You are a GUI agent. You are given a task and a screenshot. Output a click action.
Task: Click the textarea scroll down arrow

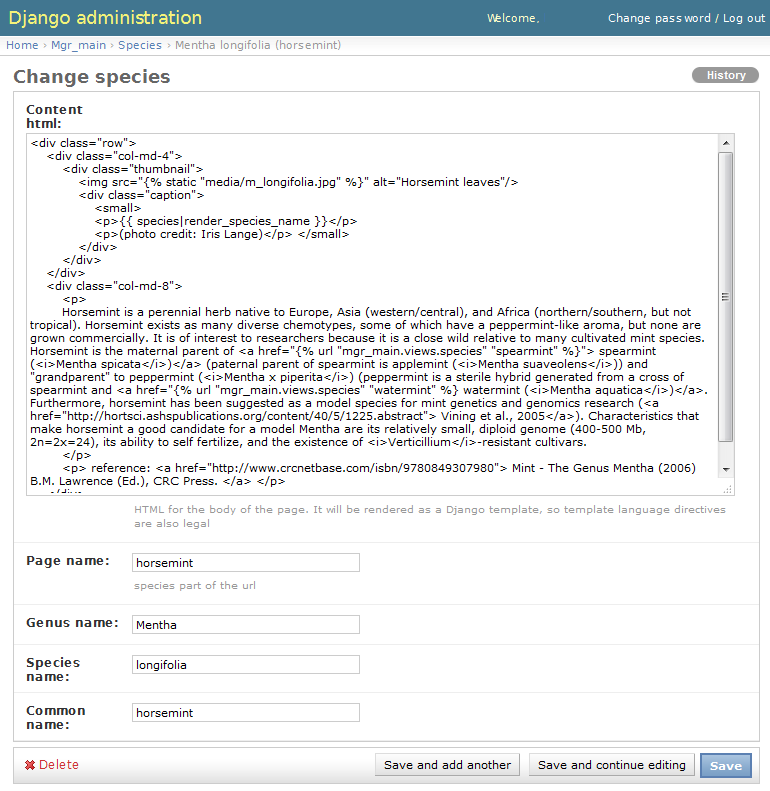click(x=726, y=469)
